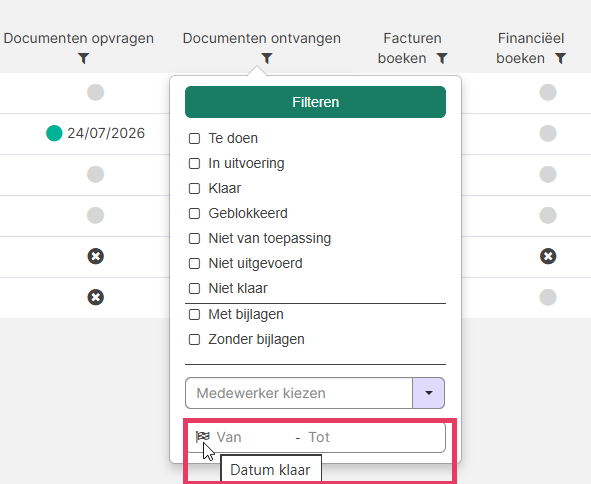Open filter funnel for Facturen boeken

[x=442, y=58]
